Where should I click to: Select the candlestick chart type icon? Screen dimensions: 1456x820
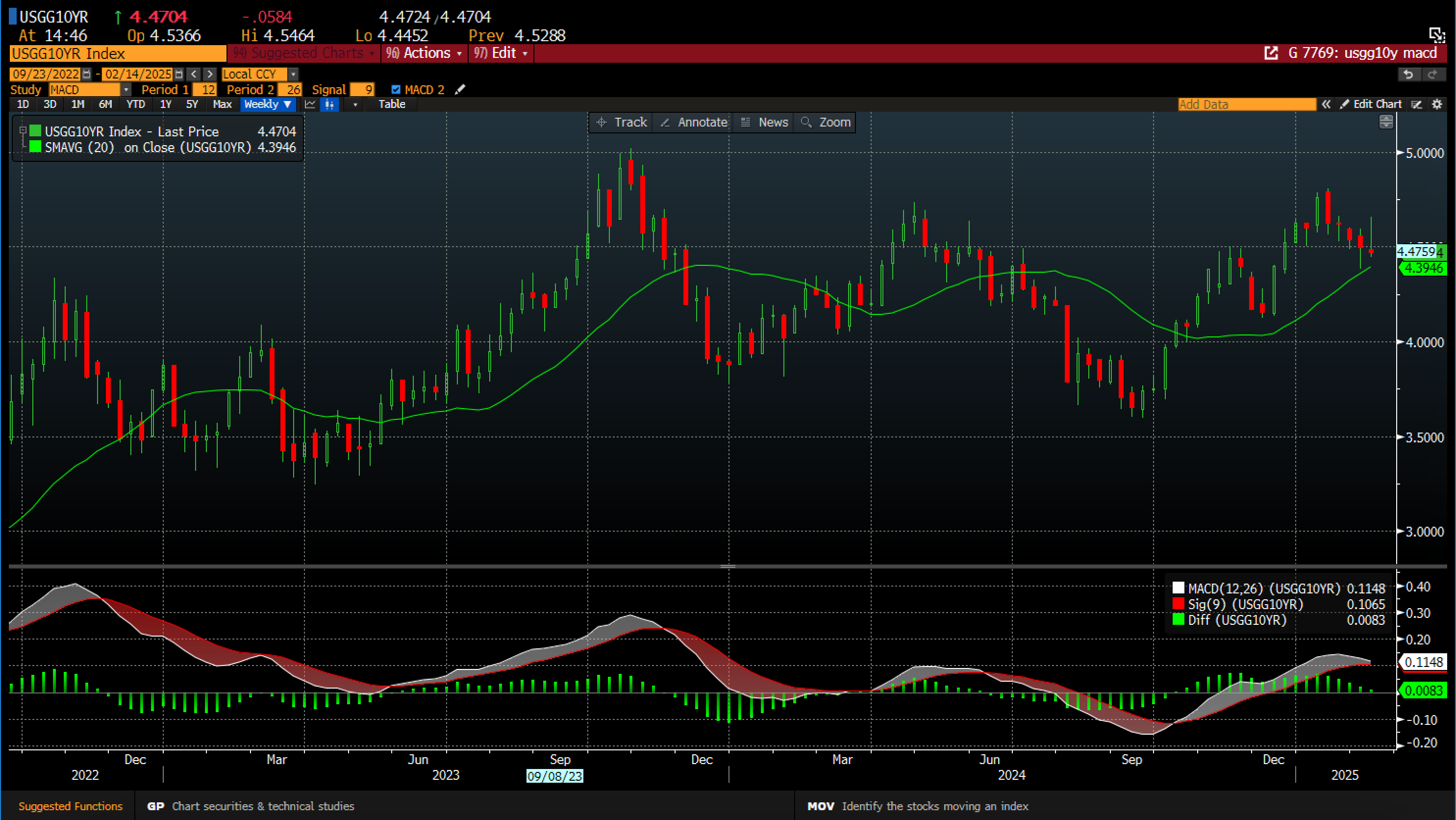[329, 104]
